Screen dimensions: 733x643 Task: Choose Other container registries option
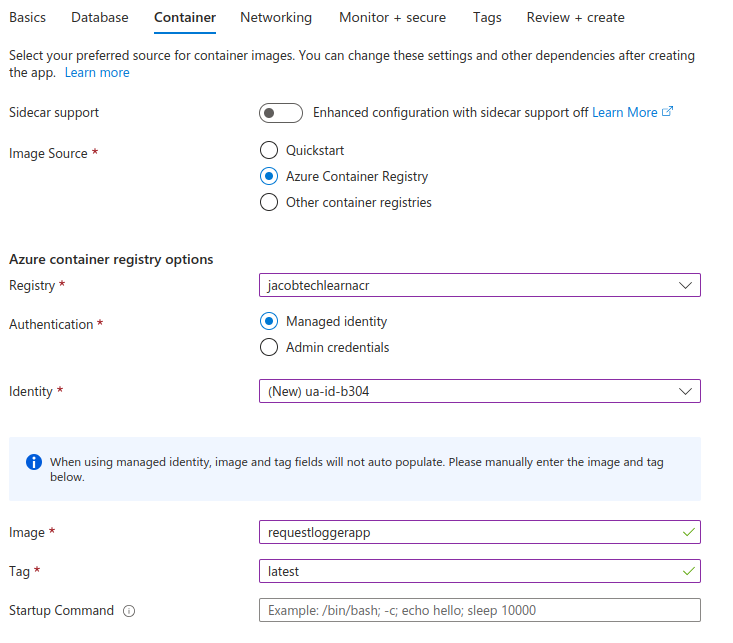(x=268, y=202)
